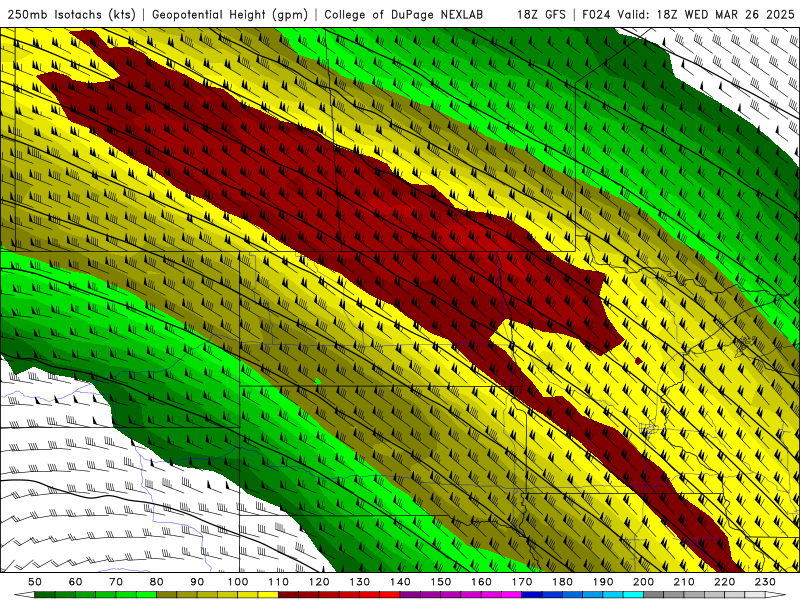Click the 90 label on the color scale

click(197, 582)
